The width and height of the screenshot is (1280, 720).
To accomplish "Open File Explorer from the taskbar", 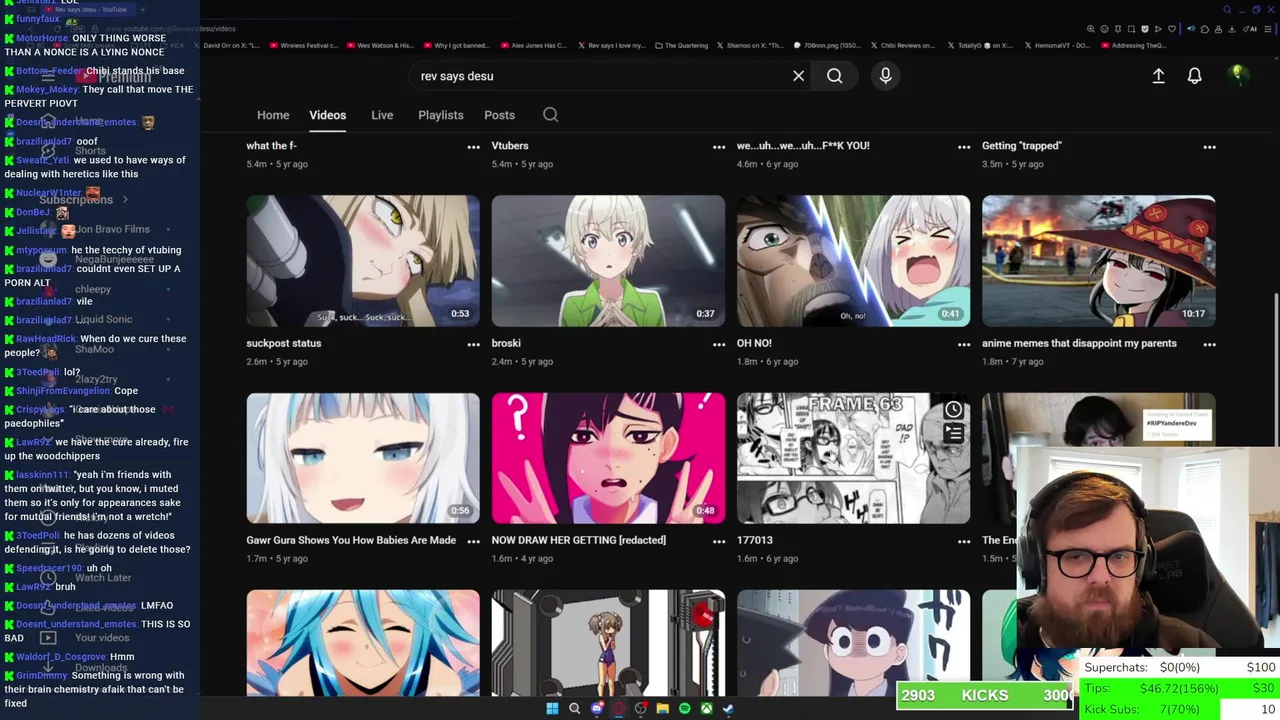I will 662,709.
